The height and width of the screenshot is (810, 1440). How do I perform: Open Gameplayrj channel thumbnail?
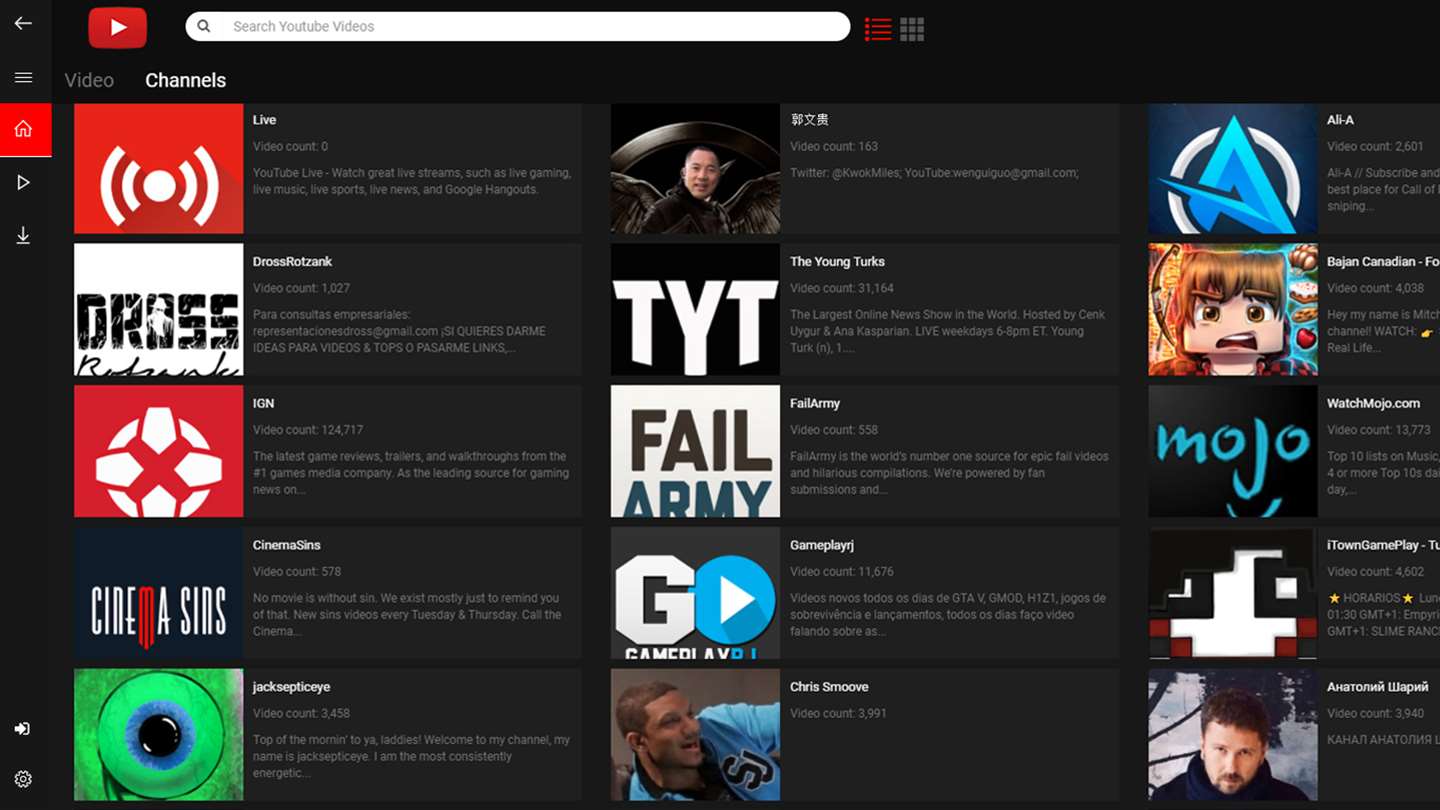point(695,594)
